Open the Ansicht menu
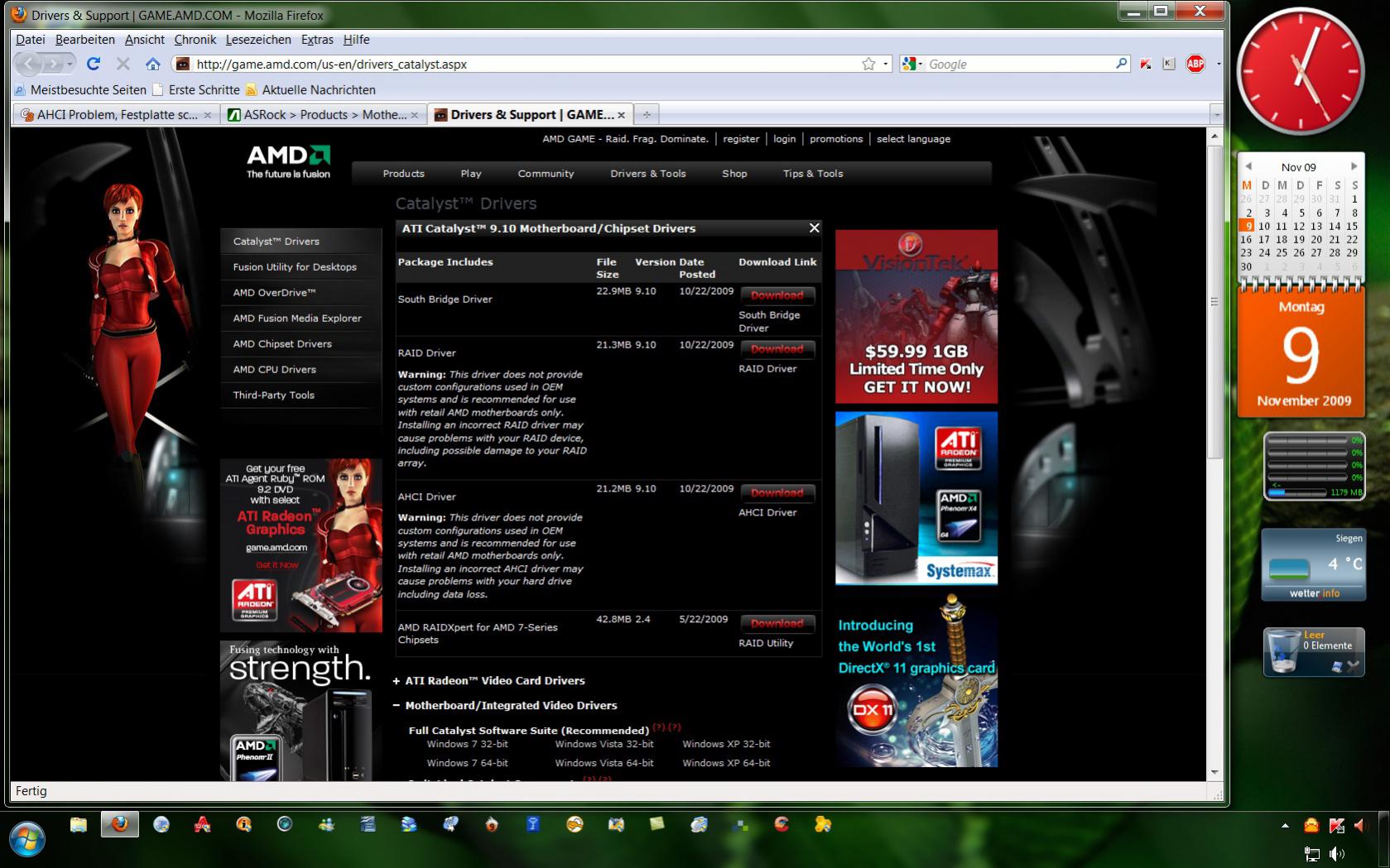The width and height of the screenshot is (1390, 868). [145, 39]
